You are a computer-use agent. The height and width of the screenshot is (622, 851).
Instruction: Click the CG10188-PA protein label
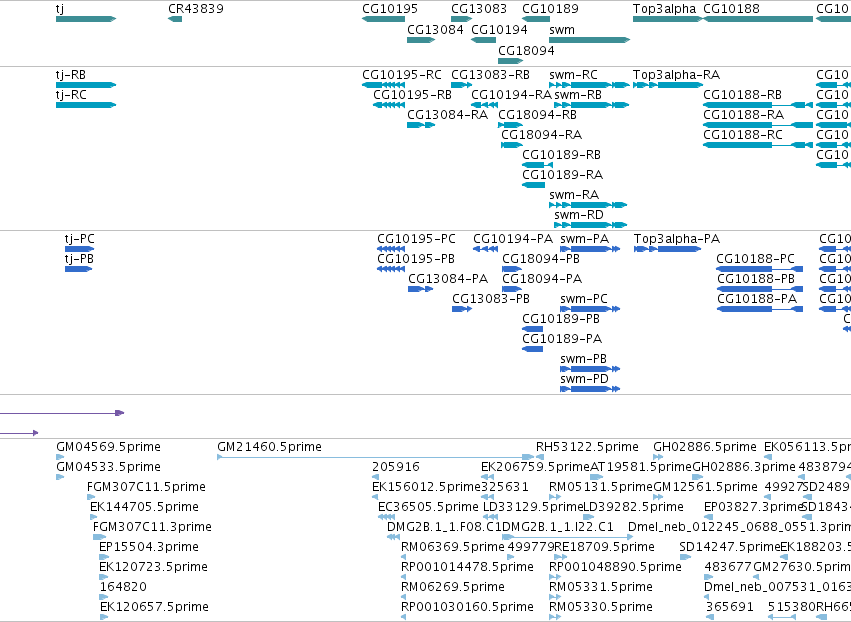pyautogui.click(x=757, y=299)
